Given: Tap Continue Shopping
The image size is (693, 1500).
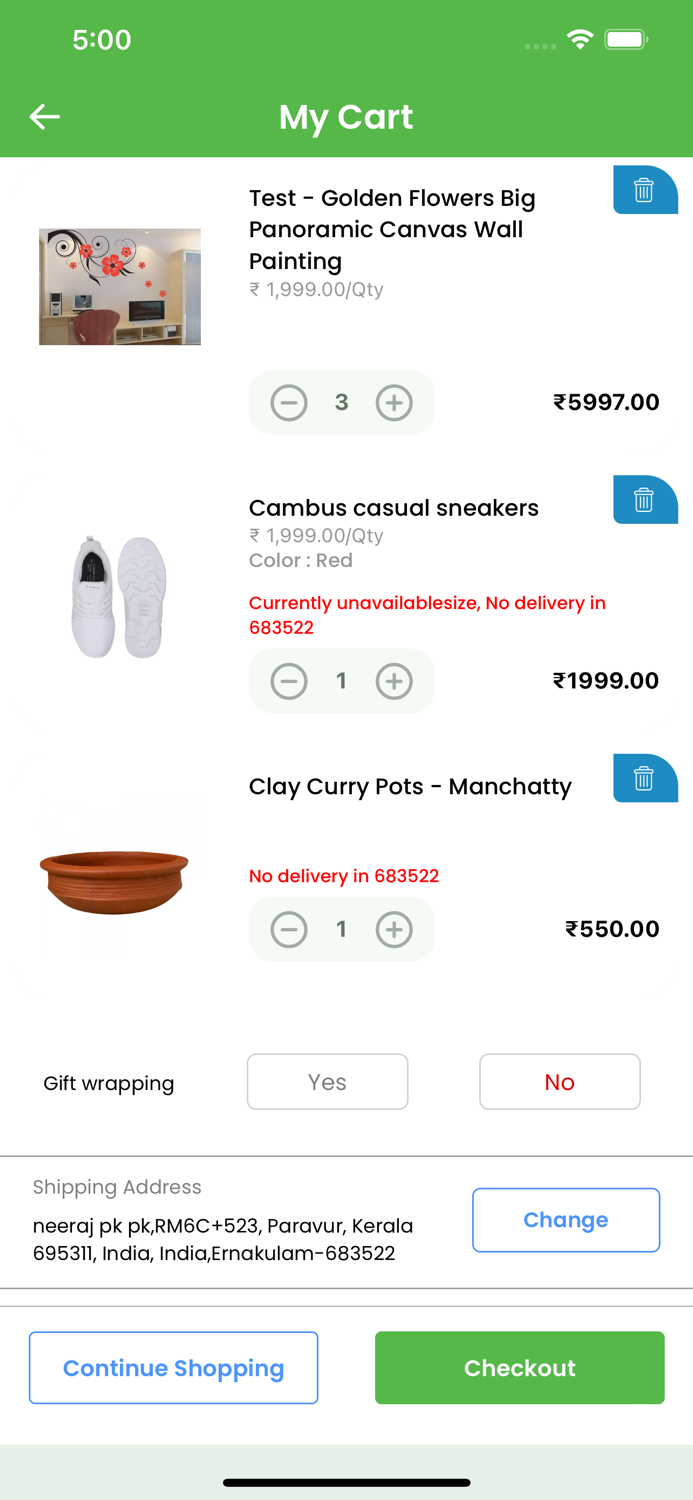Looking at the screenshot, I should [x=173, y=1367].
